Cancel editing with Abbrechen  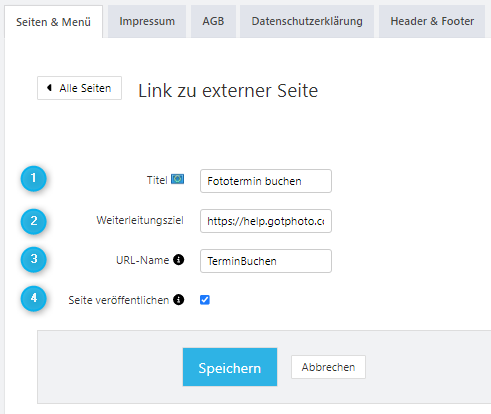tap(328, 367)
